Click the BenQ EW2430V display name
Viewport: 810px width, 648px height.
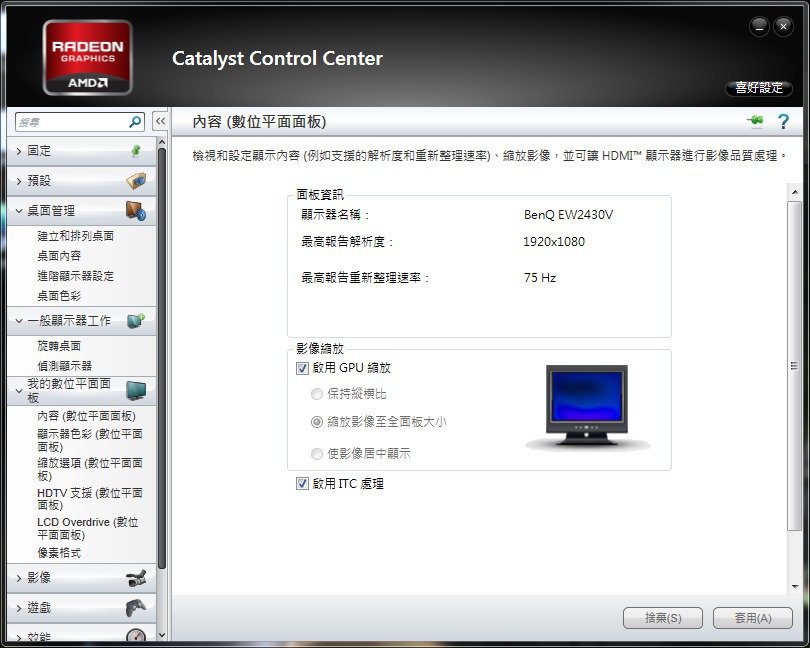(x=568, y=214)
